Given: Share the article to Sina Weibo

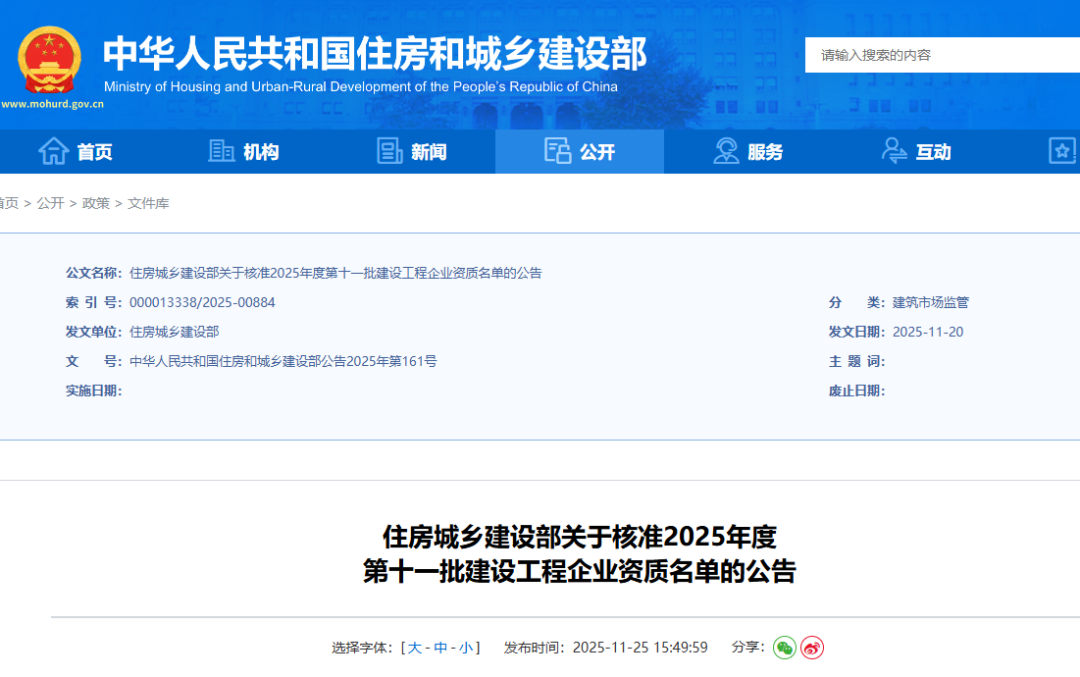Looking at the screenshot, I should tap(812, 648).
